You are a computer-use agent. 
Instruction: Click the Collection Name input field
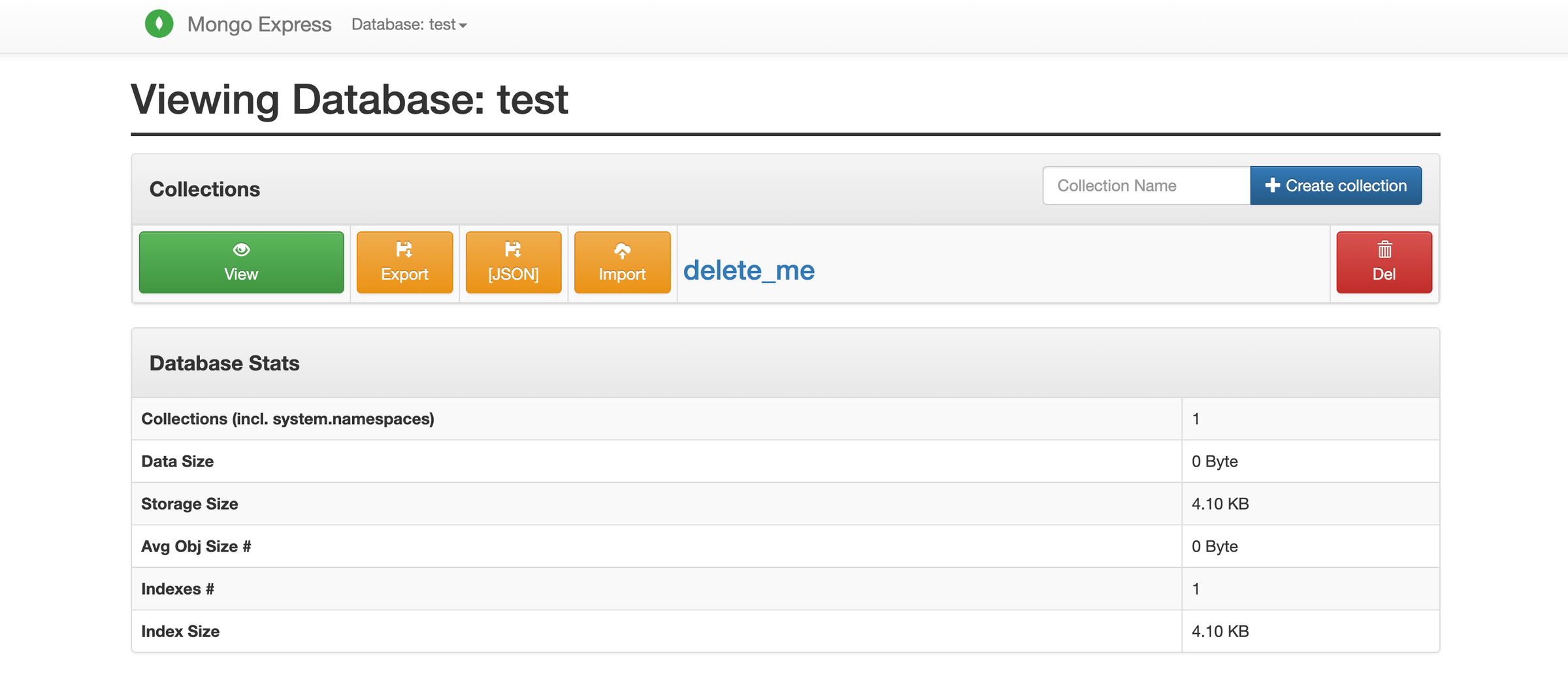(1145, 185)
